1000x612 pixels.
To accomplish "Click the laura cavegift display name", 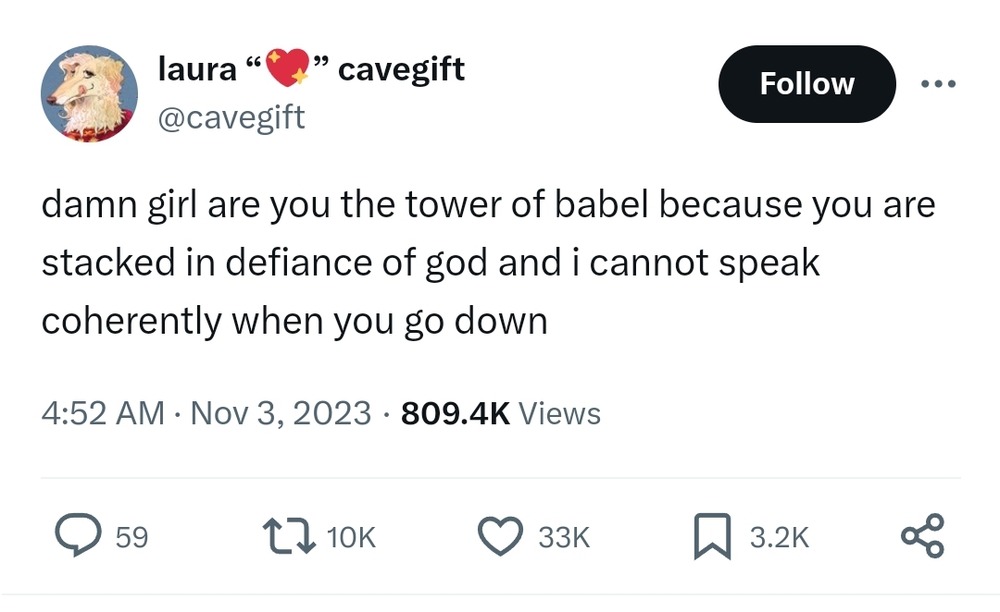I will (311, 68).
